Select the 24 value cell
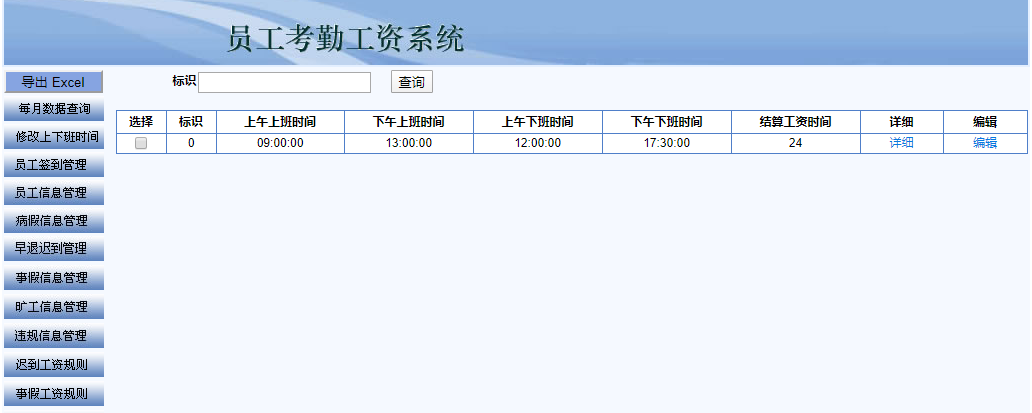1032x413 pixels. click(796, 143)
